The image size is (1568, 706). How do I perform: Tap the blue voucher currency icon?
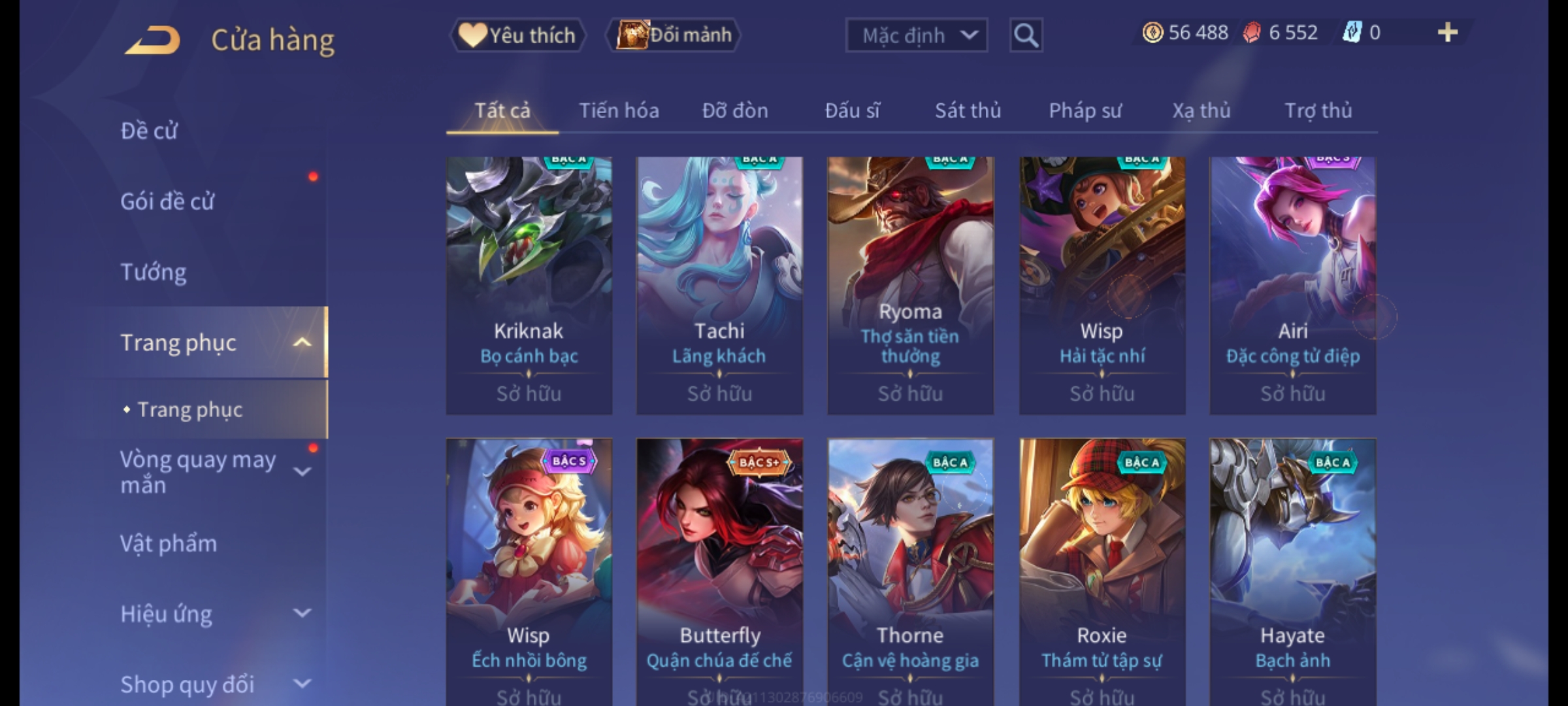tap(1351, 32)
